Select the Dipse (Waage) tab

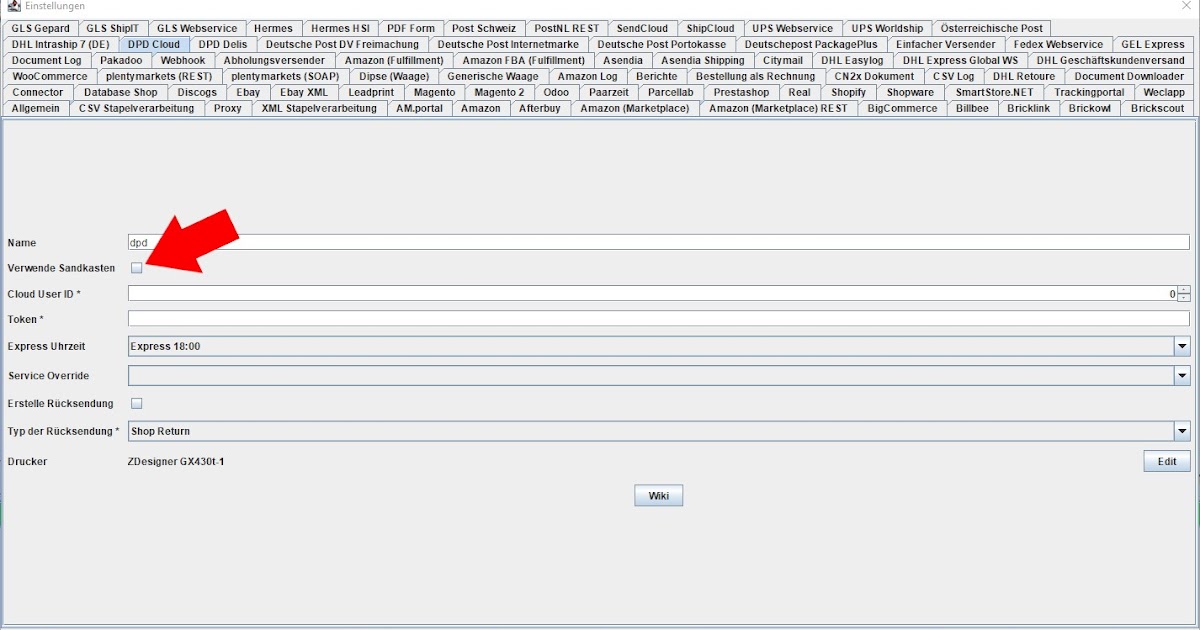394,76
